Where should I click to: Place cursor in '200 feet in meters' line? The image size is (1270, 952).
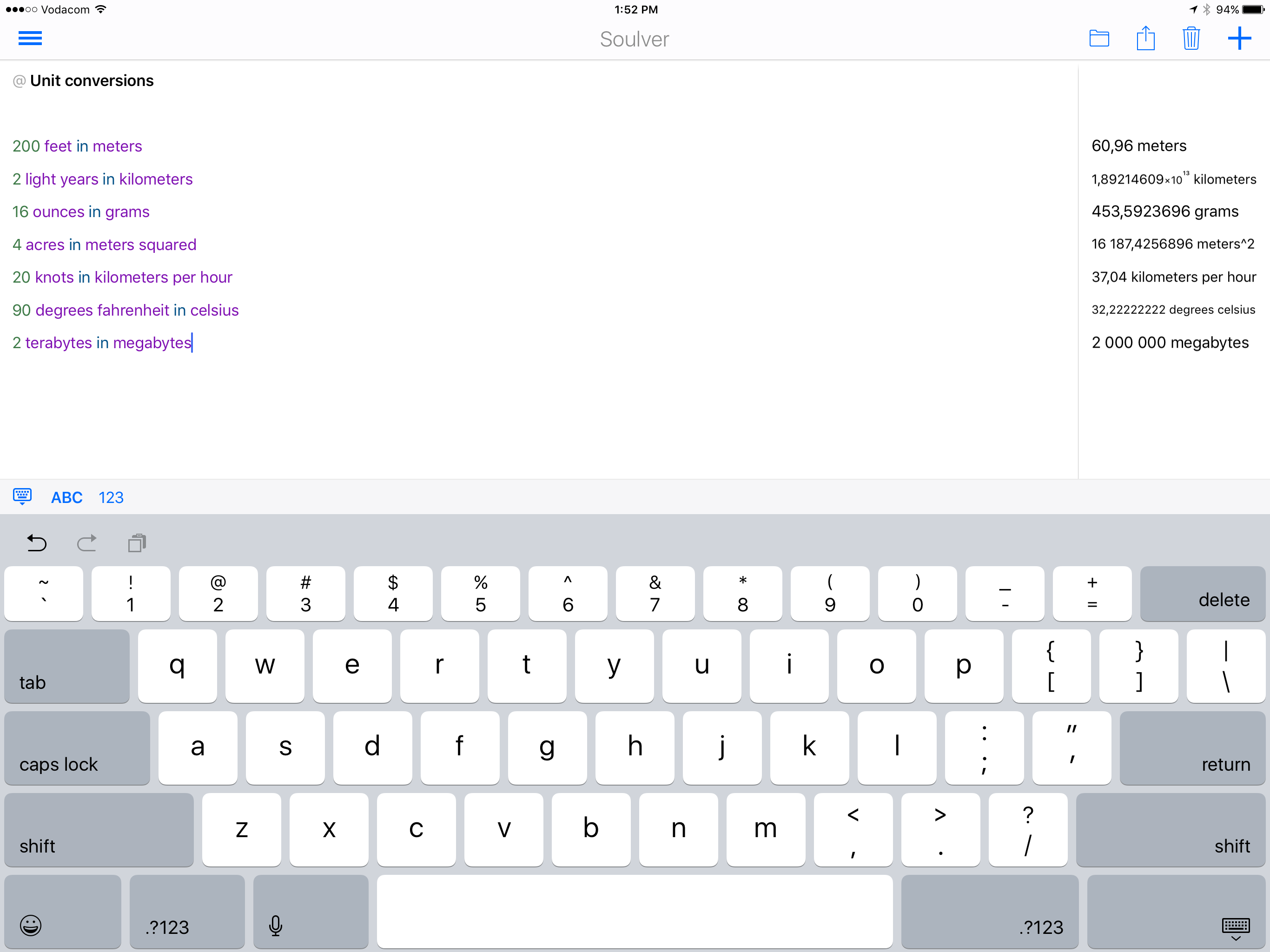point(77,146)
